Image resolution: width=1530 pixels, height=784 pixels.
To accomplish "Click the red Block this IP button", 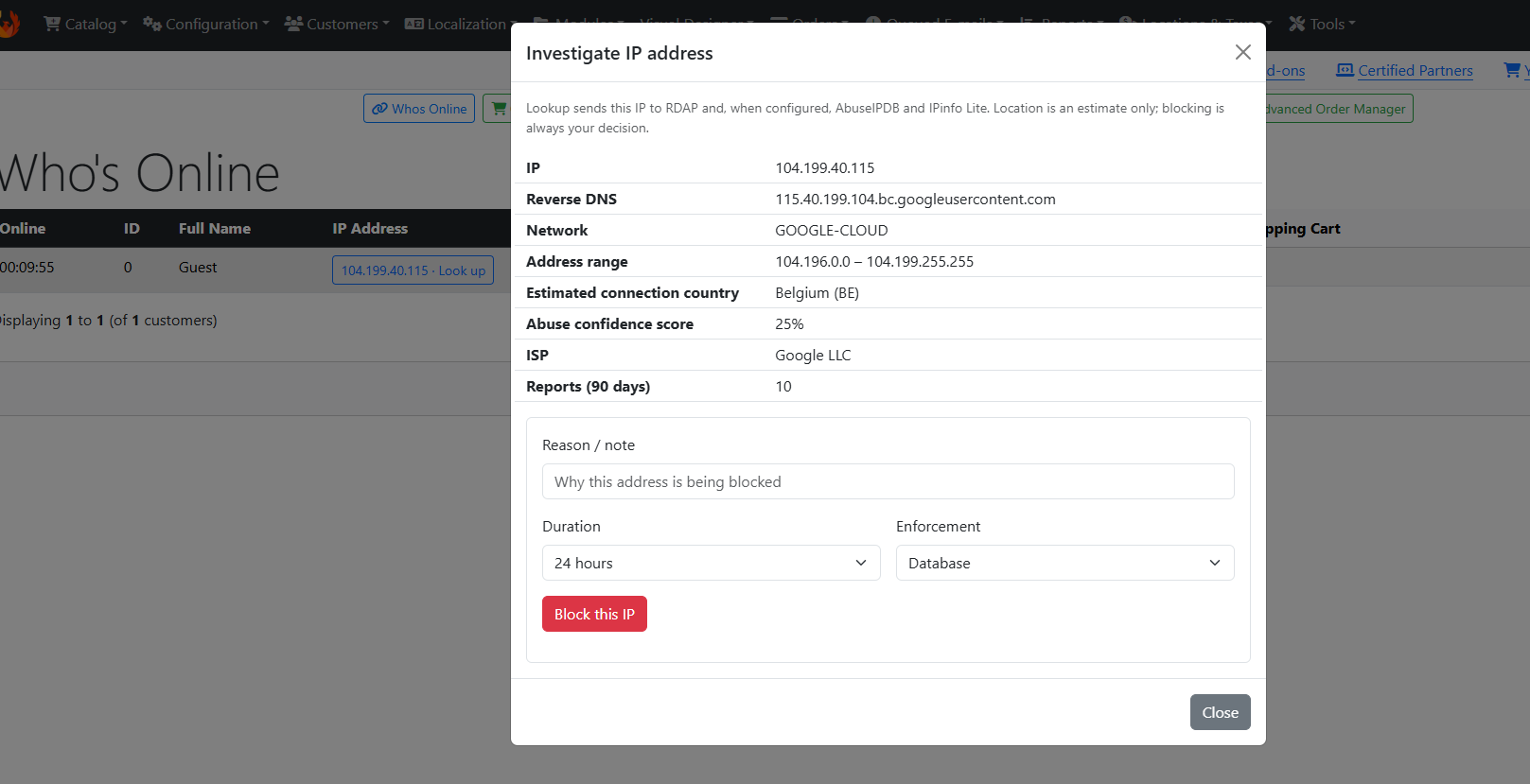I will point(594,614).
